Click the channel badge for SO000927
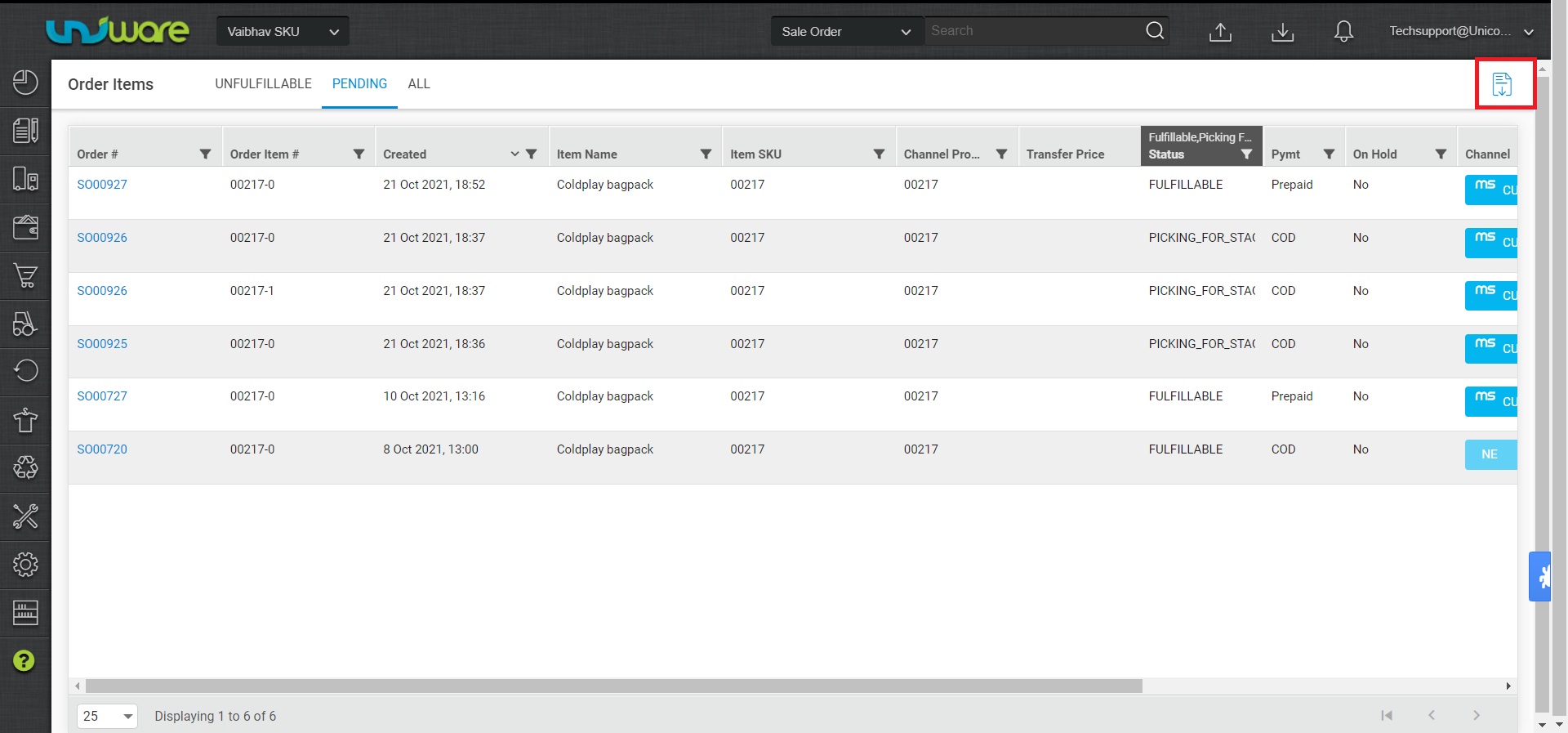 point(1490,190)
